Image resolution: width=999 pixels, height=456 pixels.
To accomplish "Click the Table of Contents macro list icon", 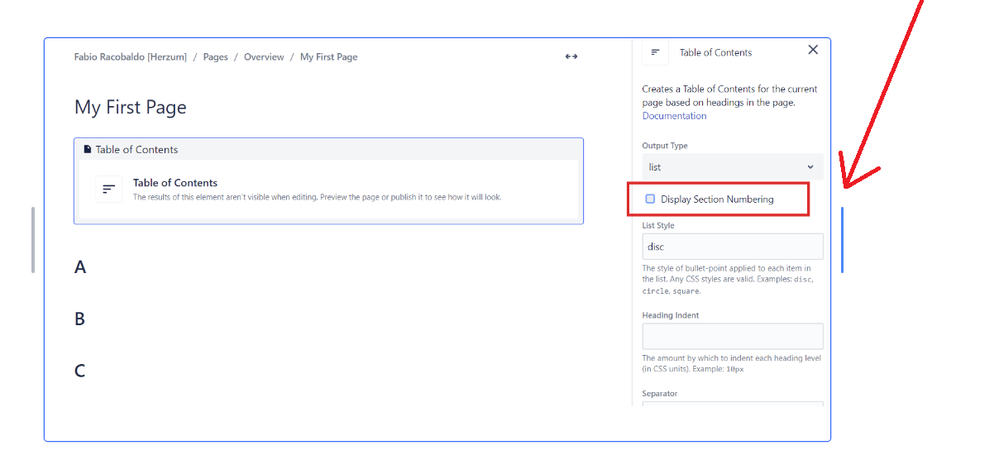I will [109, 189].
